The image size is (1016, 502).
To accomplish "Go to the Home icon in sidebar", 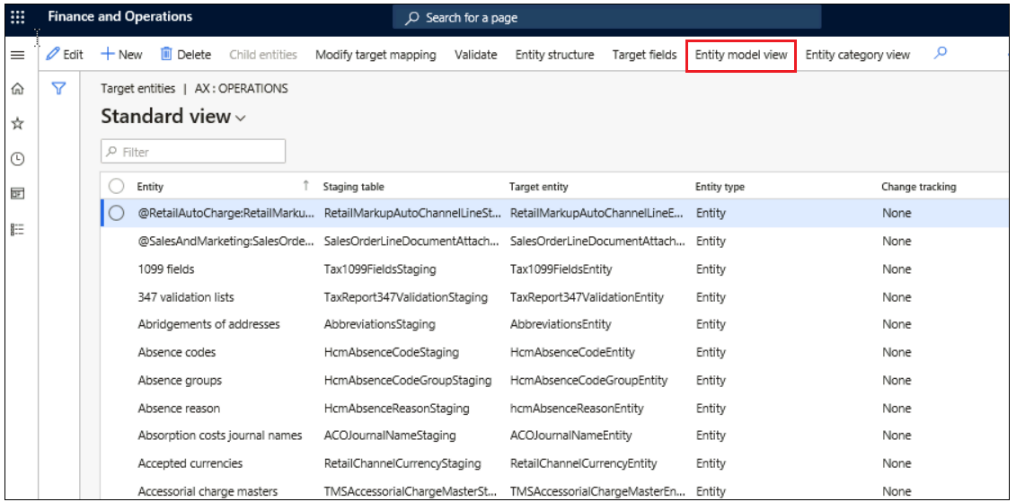I will (x=18, y=89).
